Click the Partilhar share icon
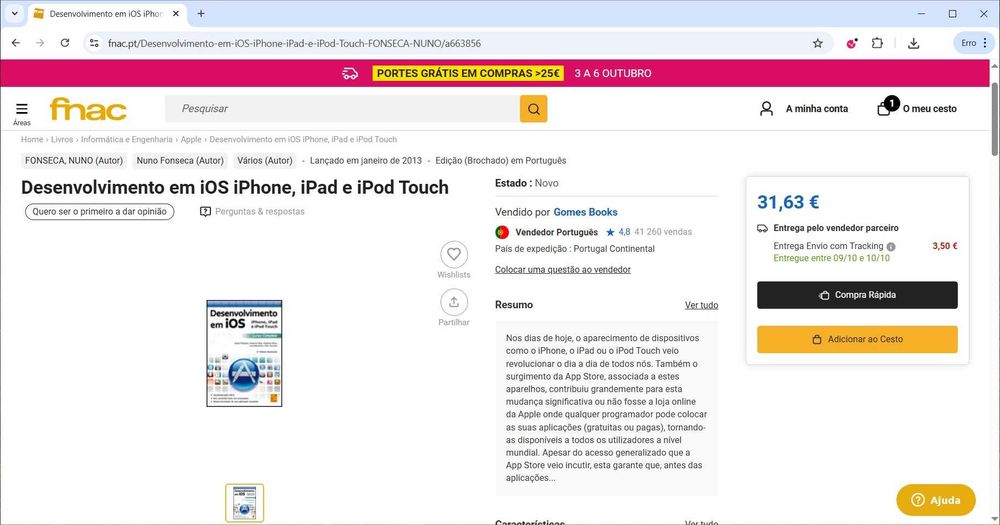Image resolution: width=1000 pixels, height=525 pixels. [x=453, y=302]
